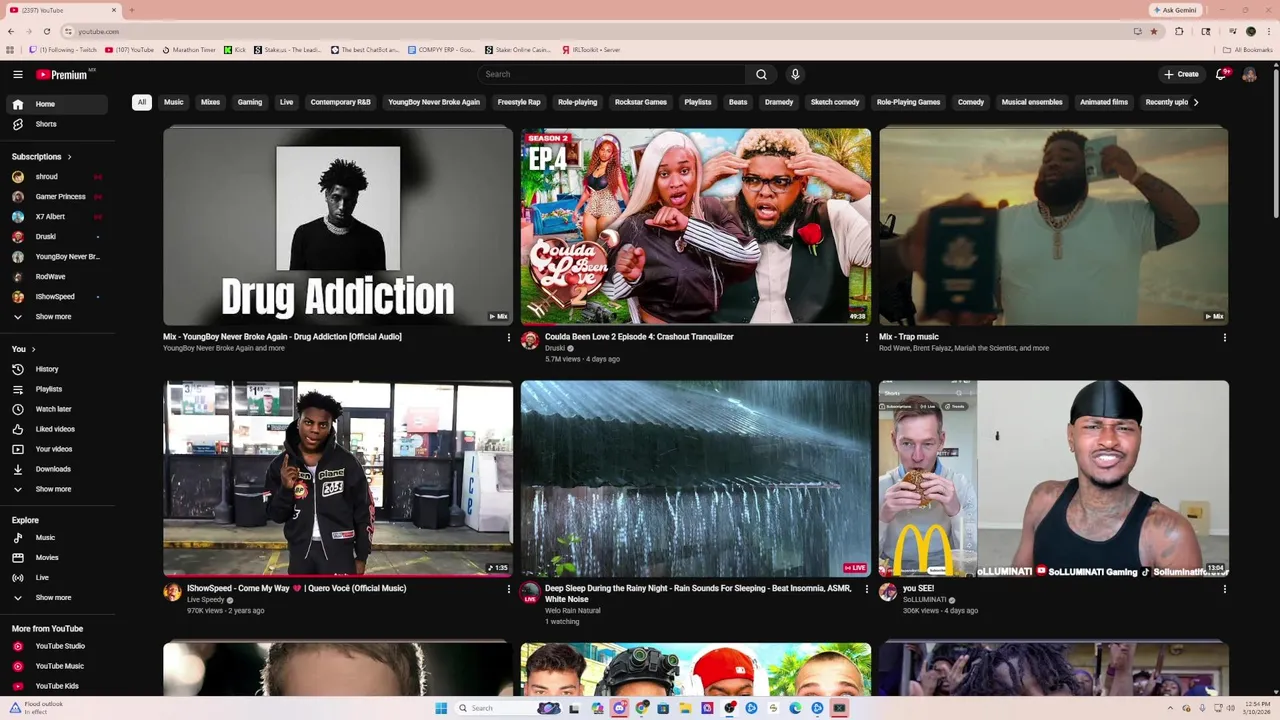
Task: Open the Marathon Timer bookmark
Action: click(189, 49)
